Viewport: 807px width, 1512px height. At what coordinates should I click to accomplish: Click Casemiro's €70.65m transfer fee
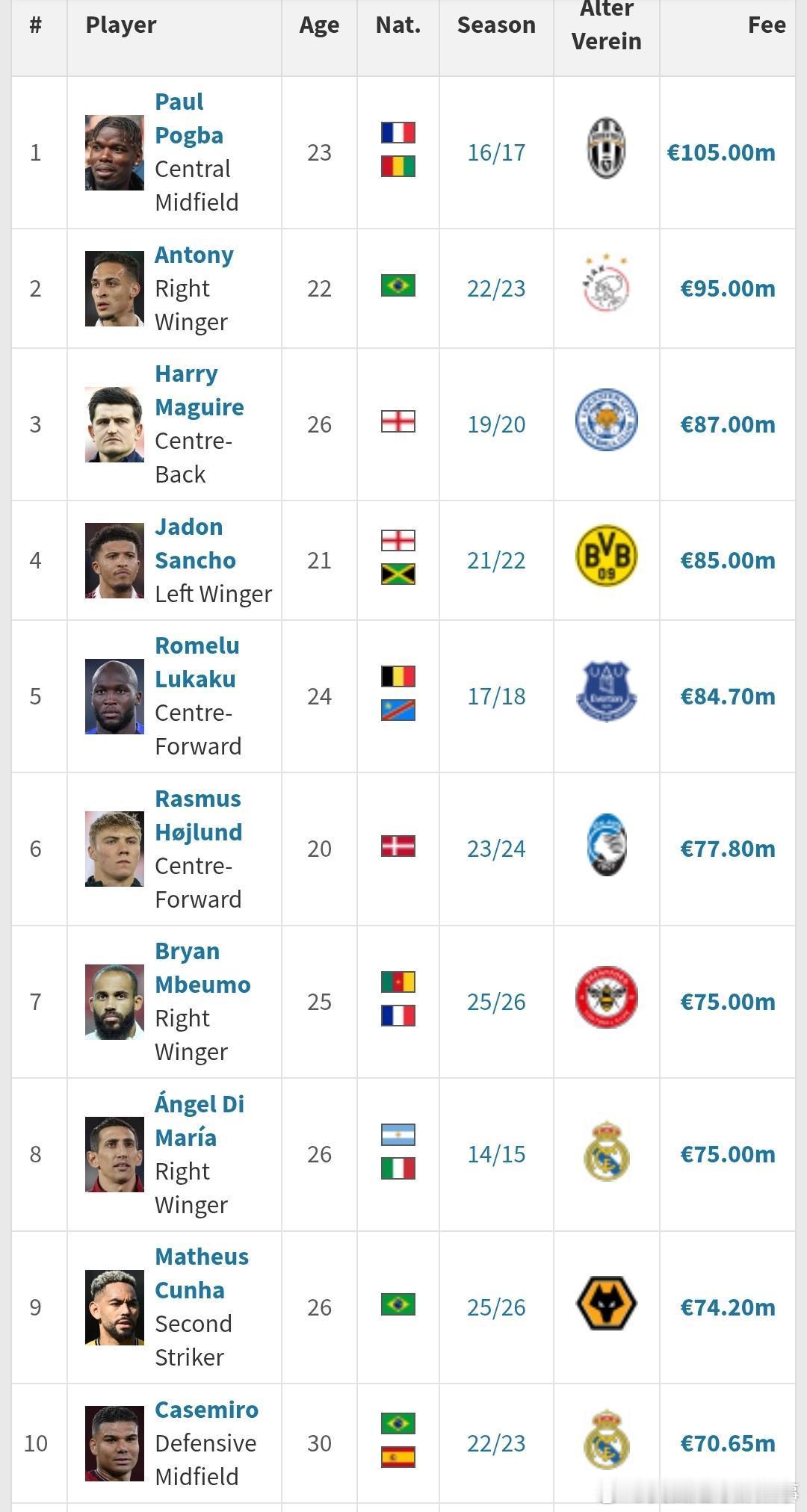tap(728, 1443)
